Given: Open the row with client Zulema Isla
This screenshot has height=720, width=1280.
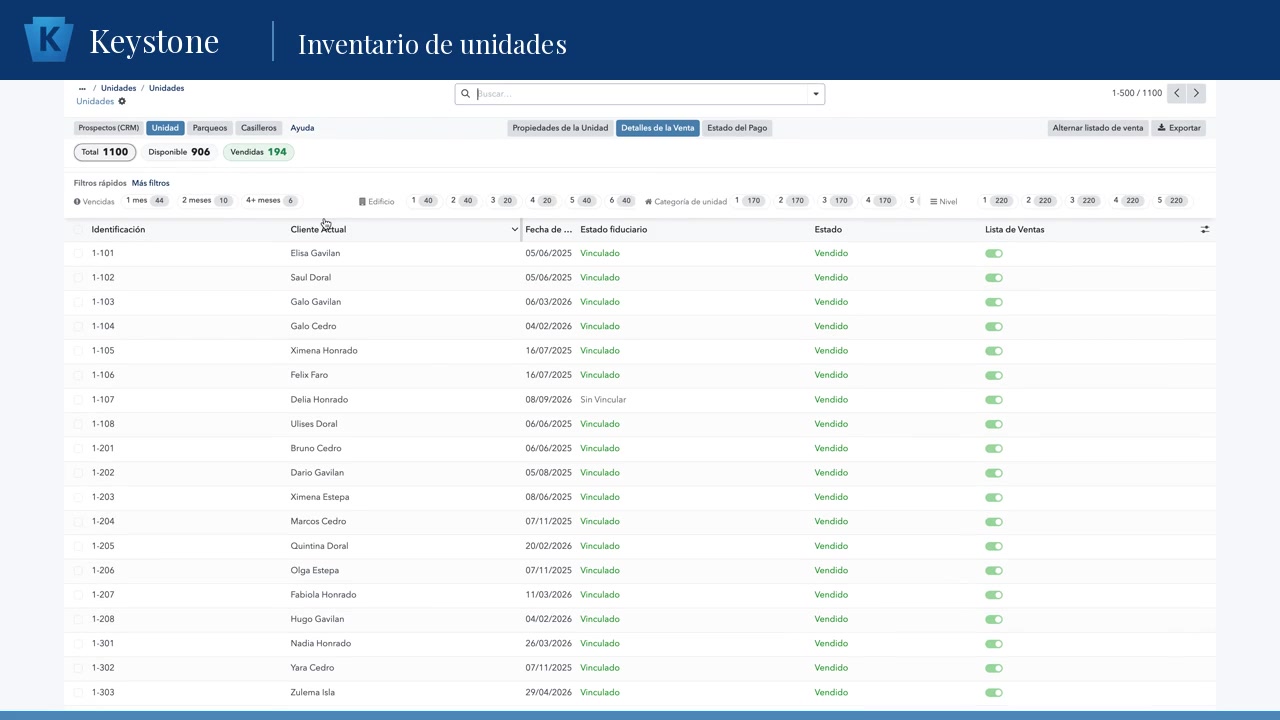Looking at the screenshot, I should 640,692.
